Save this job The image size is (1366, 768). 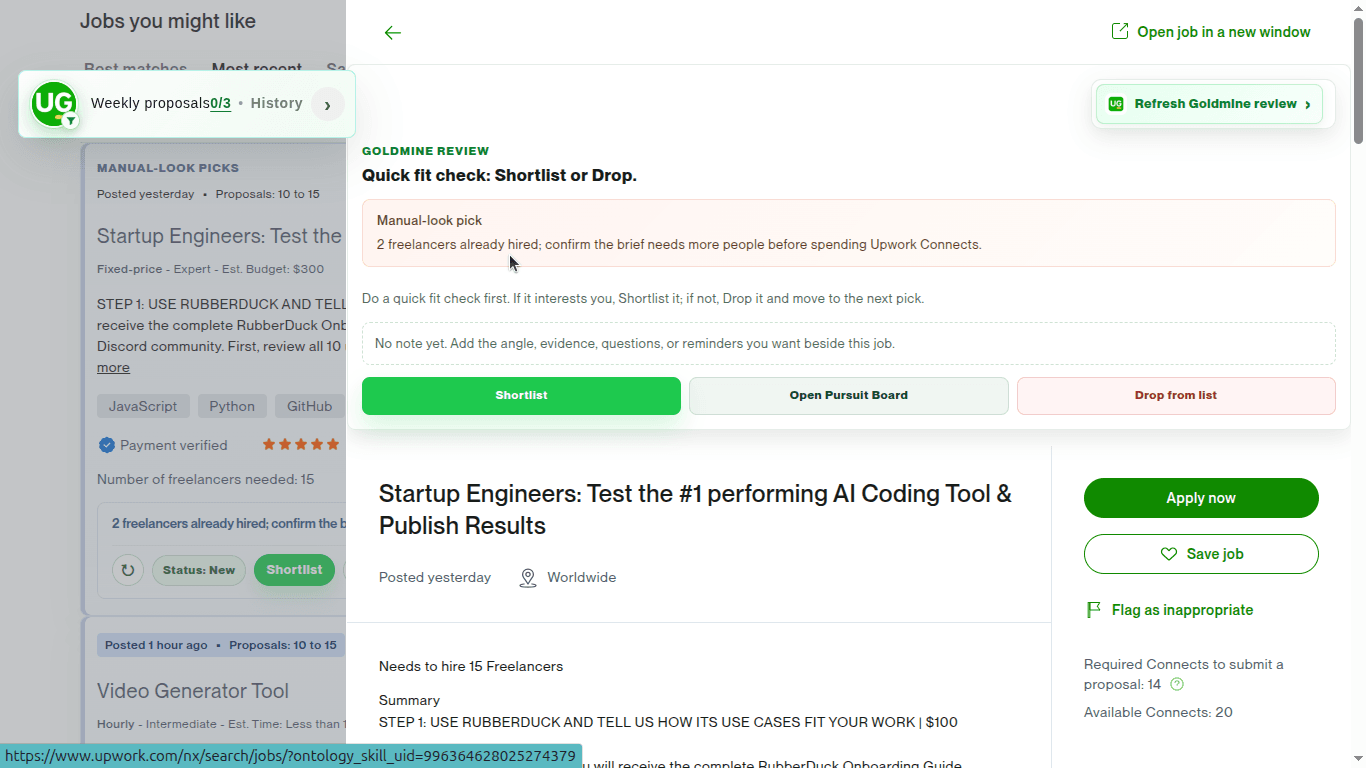[1201, 554]
